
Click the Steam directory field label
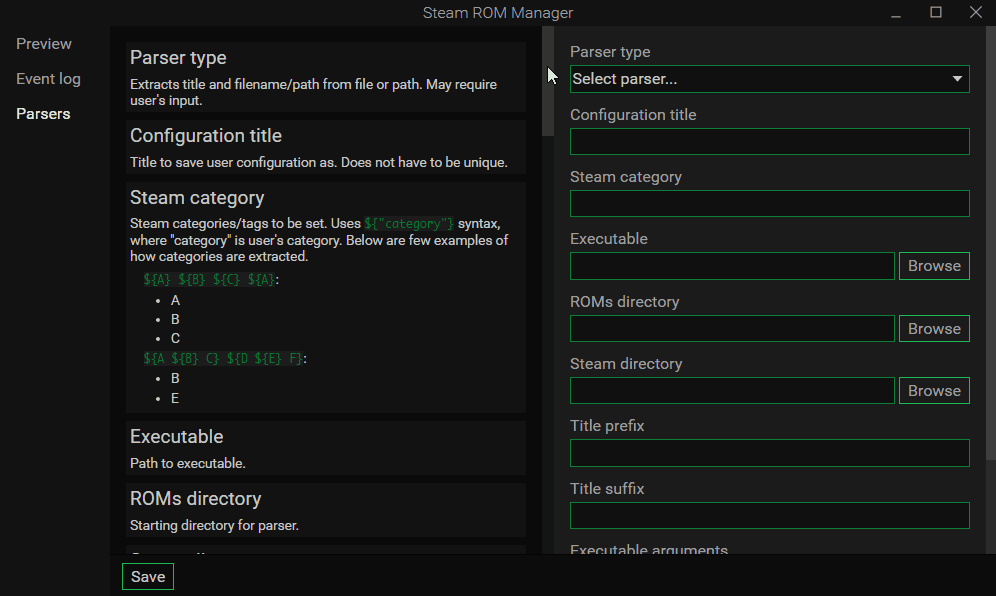point(626,363)
